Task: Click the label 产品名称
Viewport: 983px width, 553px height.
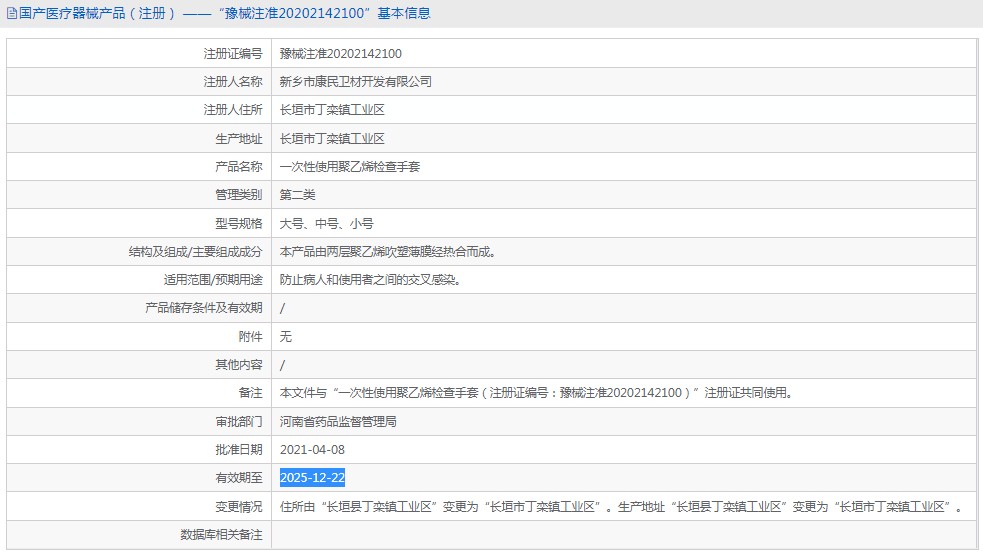Action: [x=239, y=167]
